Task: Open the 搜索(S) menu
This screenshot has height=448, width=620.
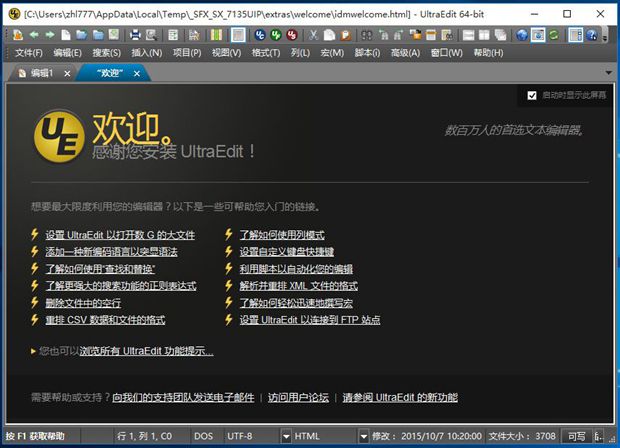Action: (107, 53)
